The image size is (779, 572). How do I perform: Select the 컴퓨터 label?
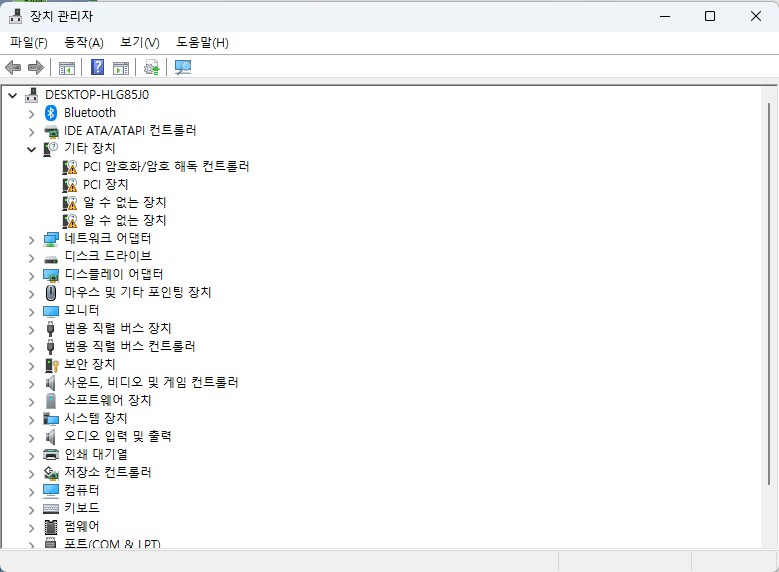point(82,490)
